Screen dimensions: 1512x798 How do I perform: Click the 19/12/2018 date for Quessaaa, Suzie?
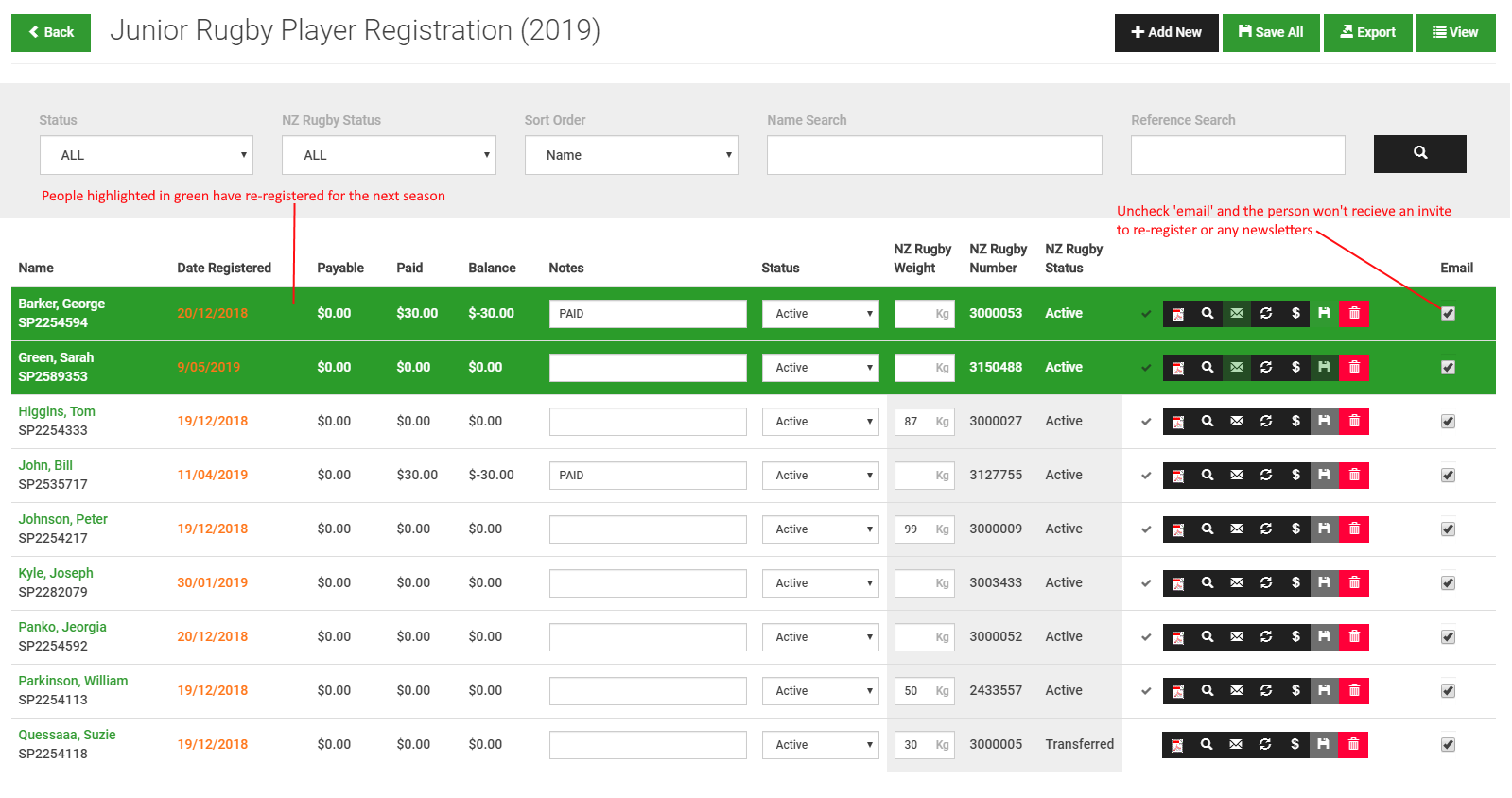[213, 745]
